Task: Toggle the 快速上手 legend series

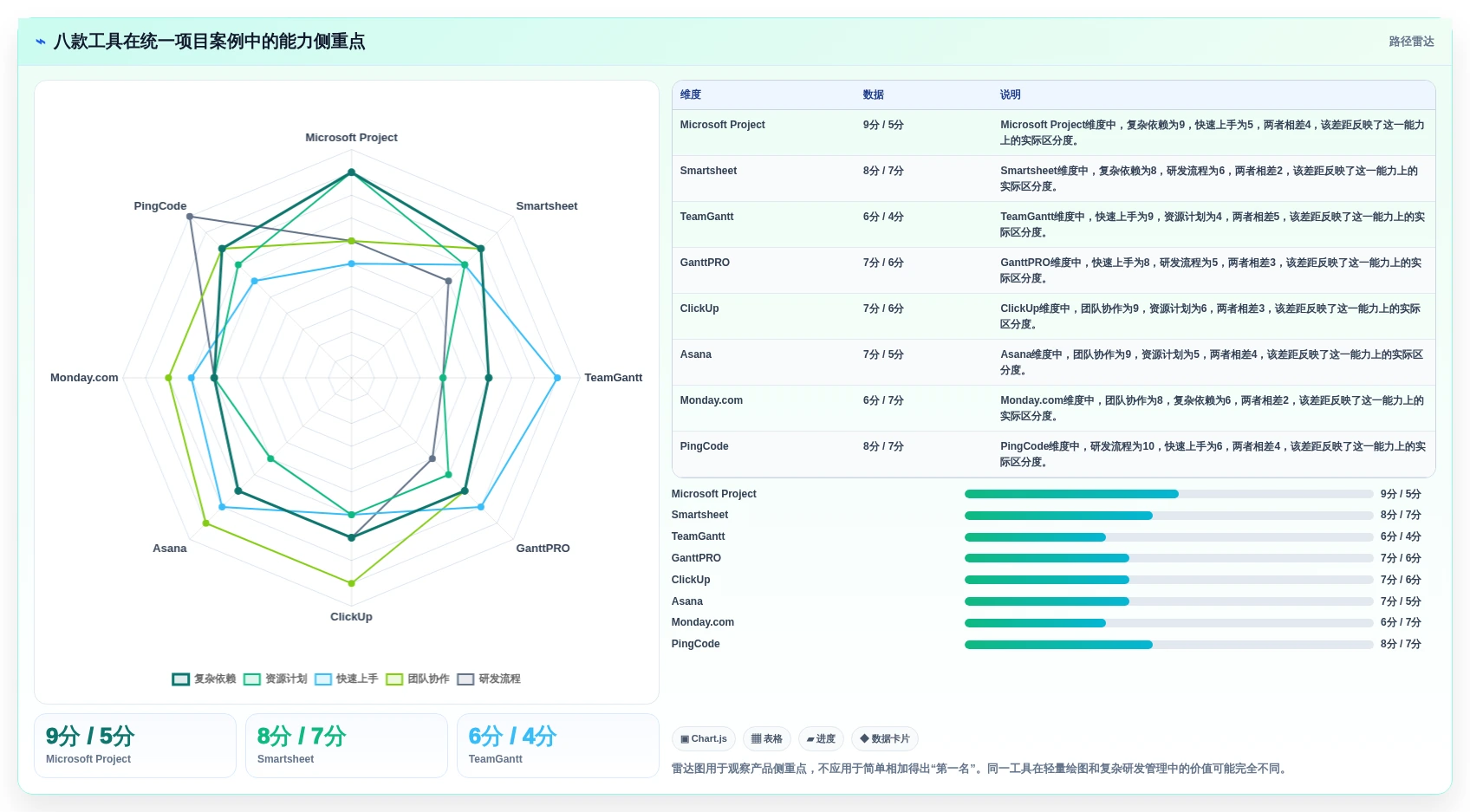Action: [347, 679]
